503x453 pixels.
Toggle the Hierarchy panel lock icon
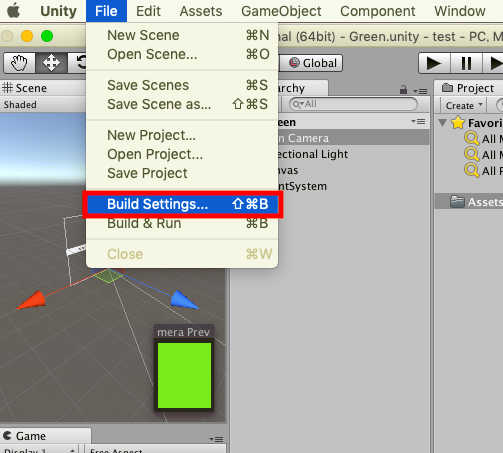[x=403, y=89]
